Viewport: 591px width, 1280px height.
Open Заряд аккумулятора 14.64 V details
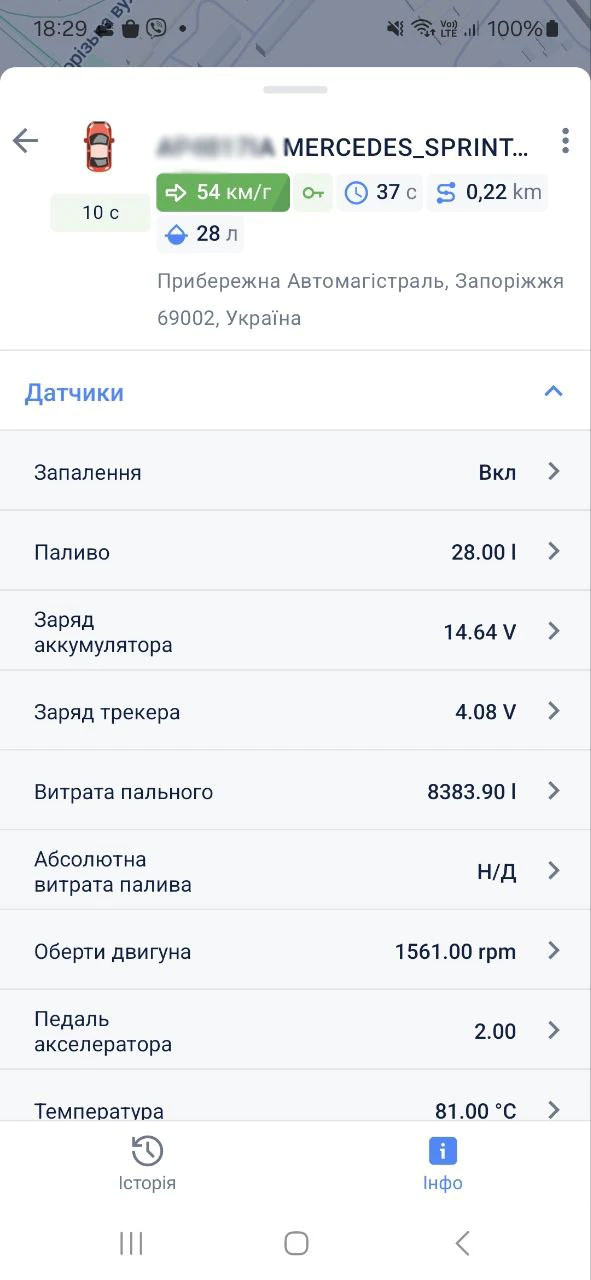[295, 631]
